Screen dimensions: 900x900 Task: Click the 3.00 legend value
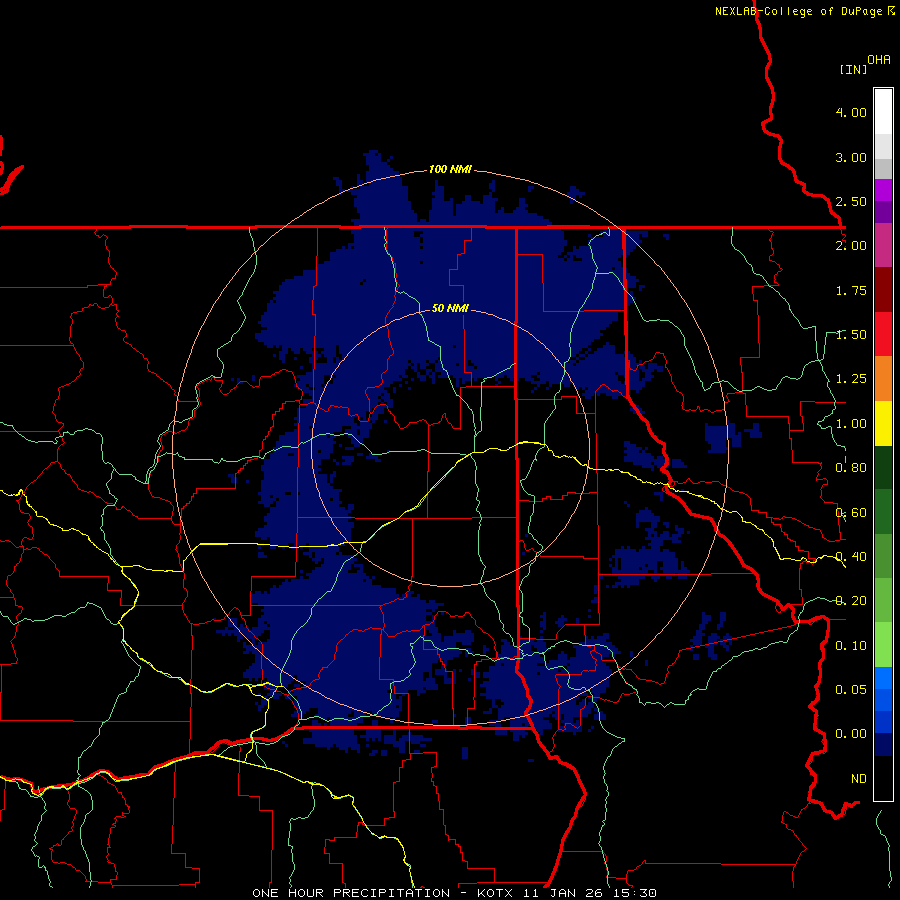pos(851,157)
